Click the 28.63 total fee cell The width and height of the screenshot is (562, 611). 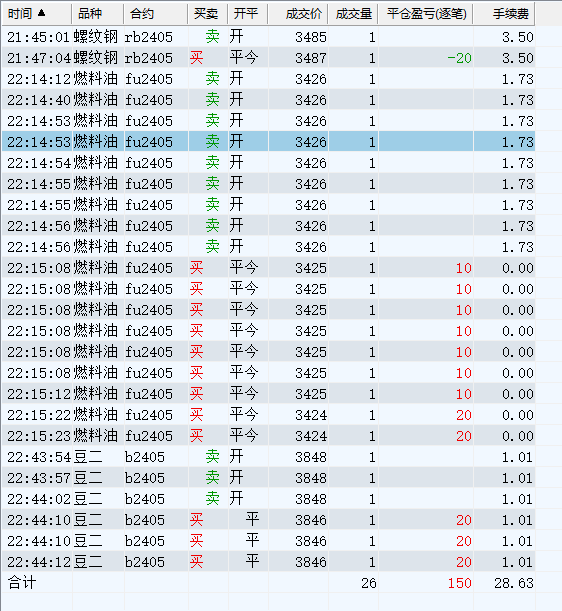click(x=513, y=583)
